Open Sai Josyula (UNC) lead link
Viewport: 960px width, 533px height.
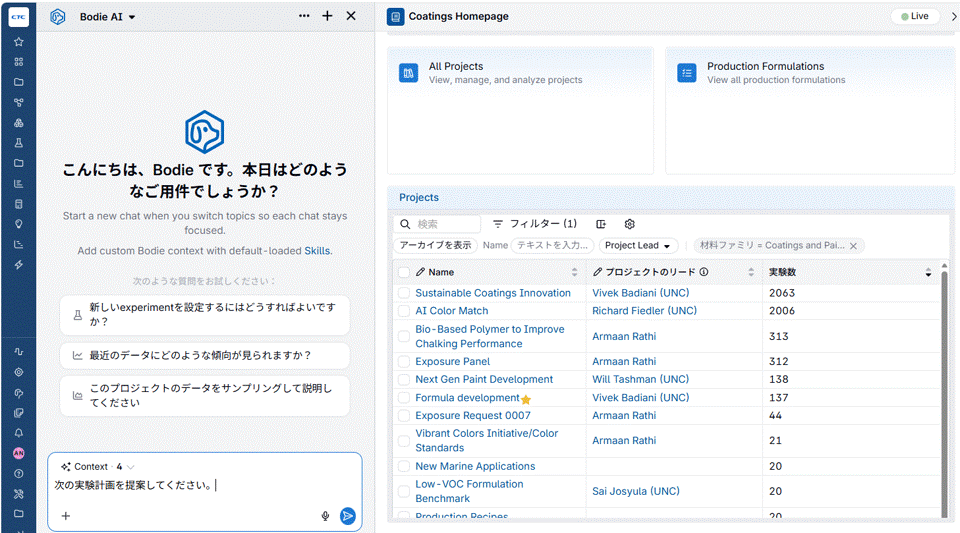[x=636, y=491]
